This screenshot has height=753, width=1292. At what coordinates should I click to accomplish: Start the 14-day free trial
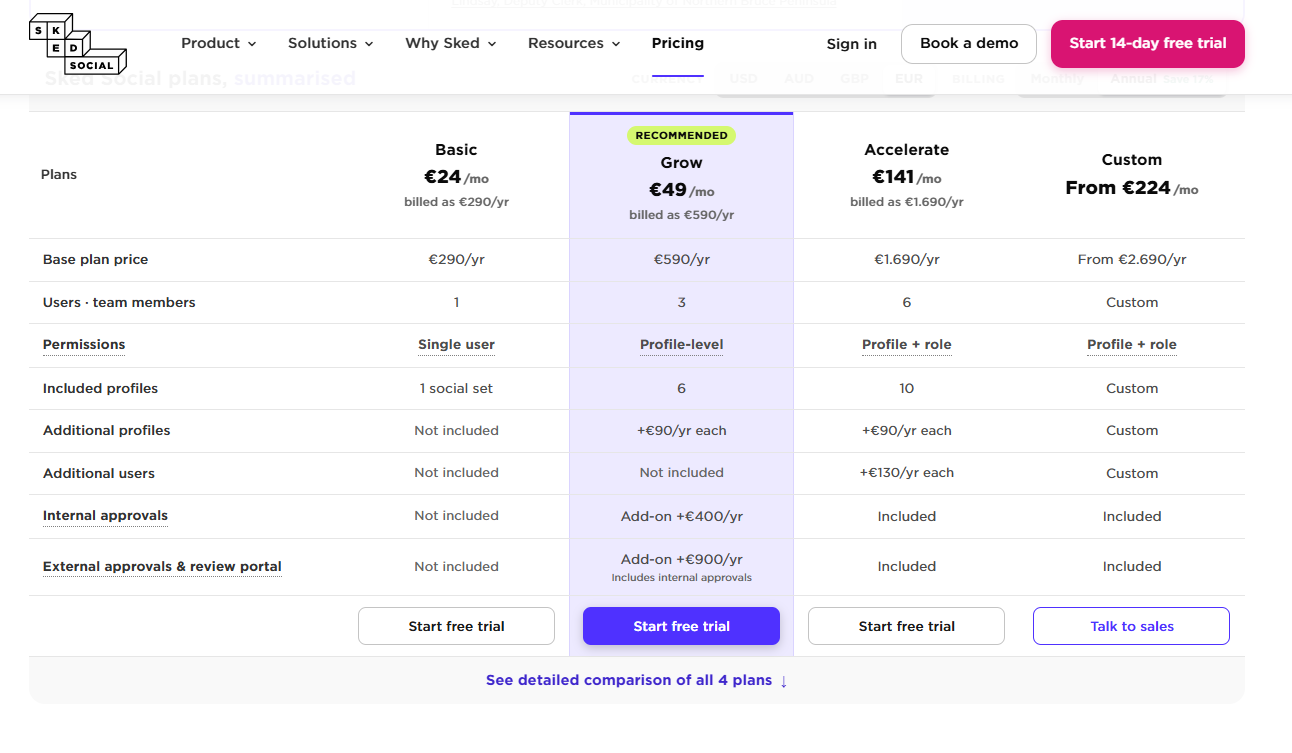point(1148,44)
